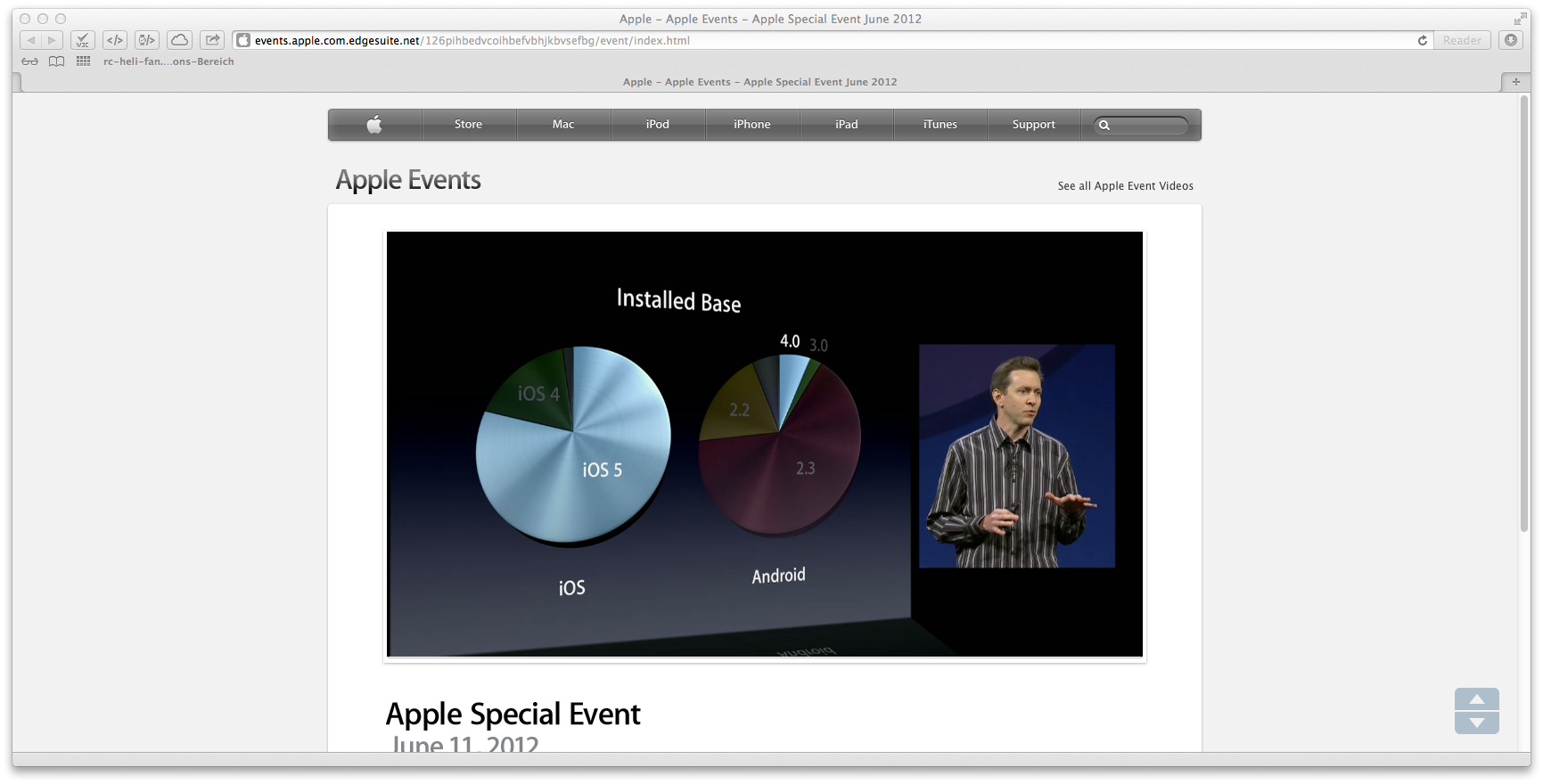
Task: Open the iPod navigation tab
Action: point(658,125)
